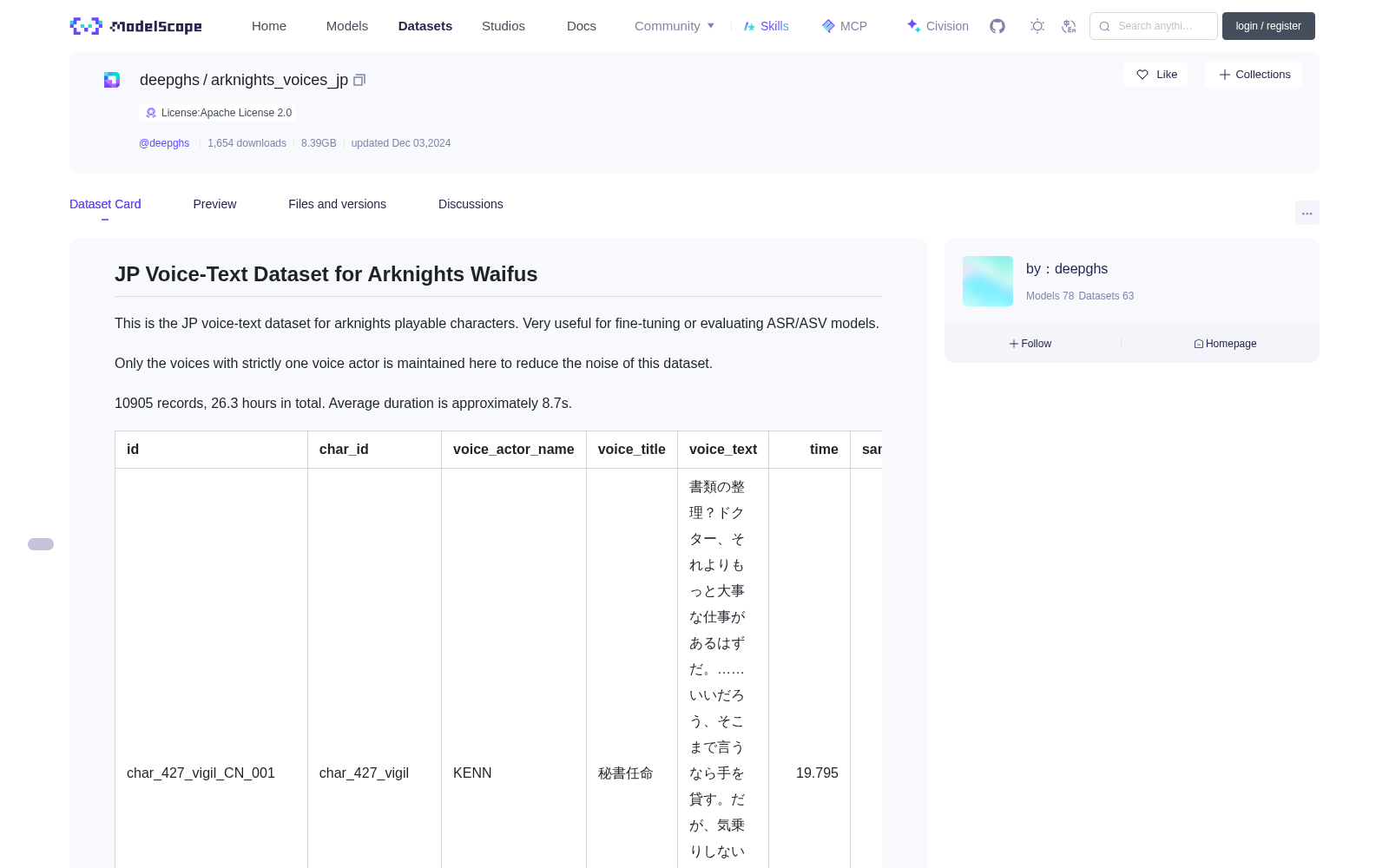Viewport: 1389px width, 868px height.
Task: Visit the deepghs Homepage link
Action: [x=1225, y=344]
